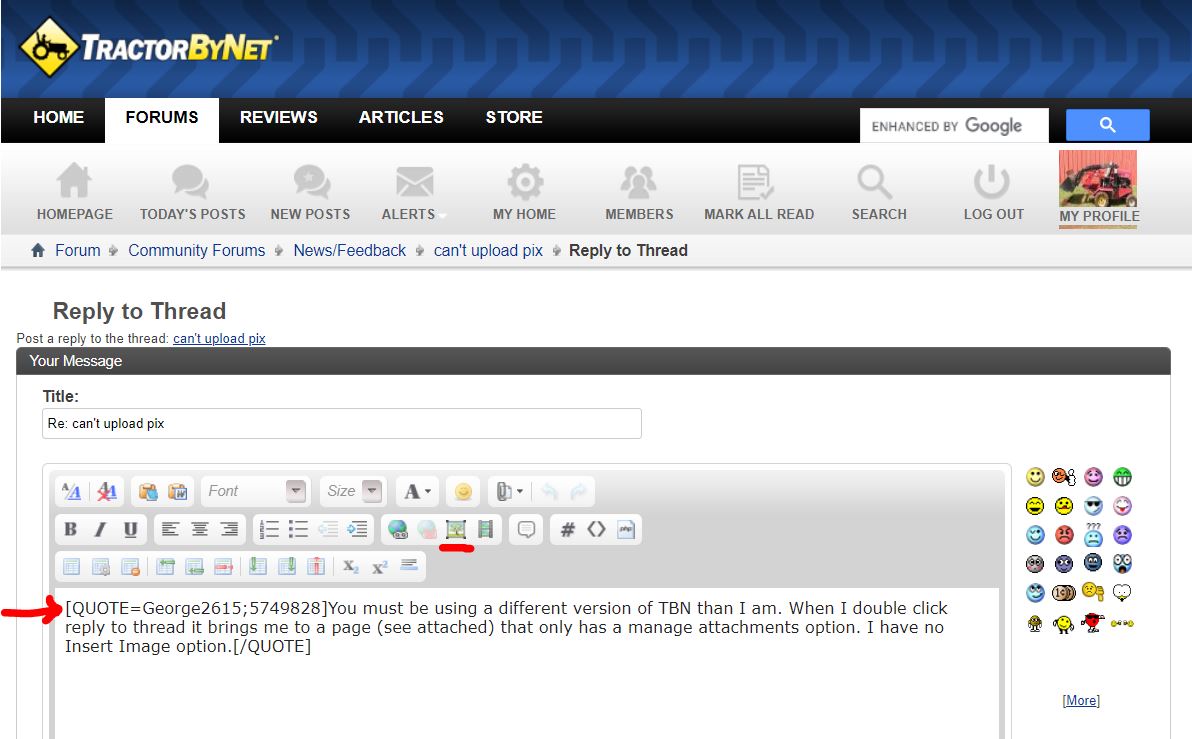The height and width of the screenshot is (739, 1192).
Task: Open the ARTICLES nav tab
Action: point(401,118)
